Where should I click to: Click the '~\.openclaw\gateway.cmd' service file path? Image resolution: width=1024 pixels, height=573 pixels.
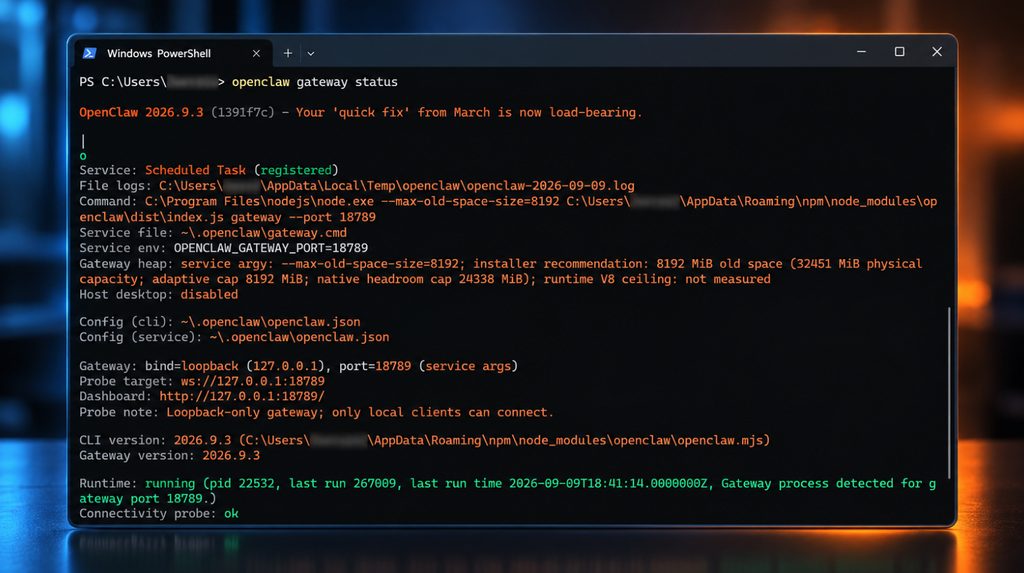264,233
